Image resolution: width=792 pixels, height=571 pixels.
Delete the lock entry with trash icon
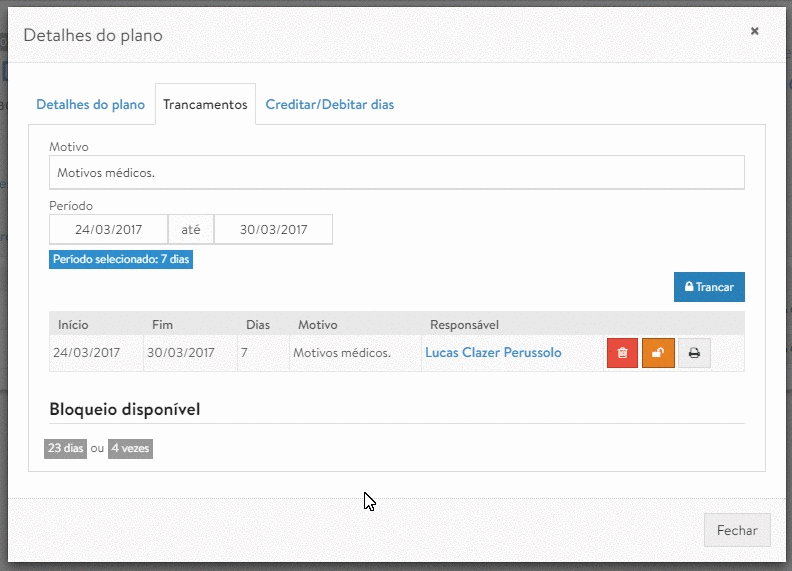click(622, 353)
